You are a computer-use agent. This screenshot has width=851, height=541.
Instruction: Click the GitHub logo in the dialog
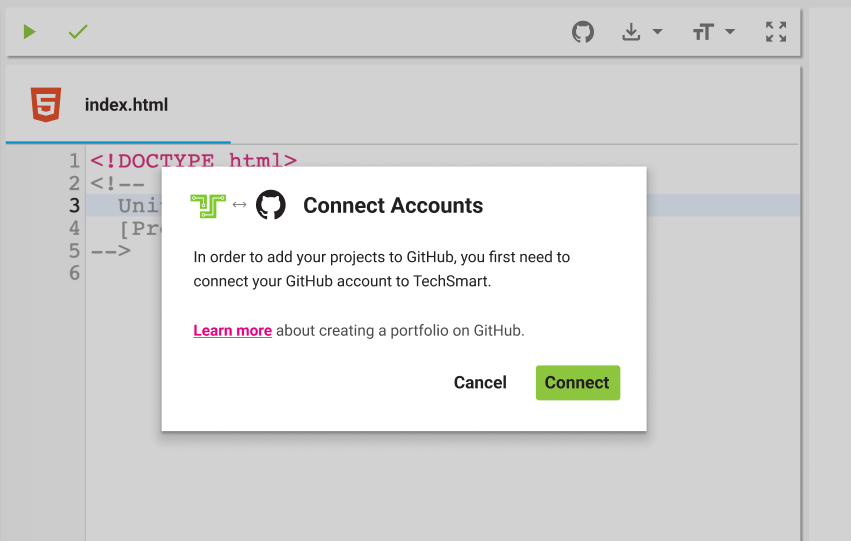pos(271,205)
